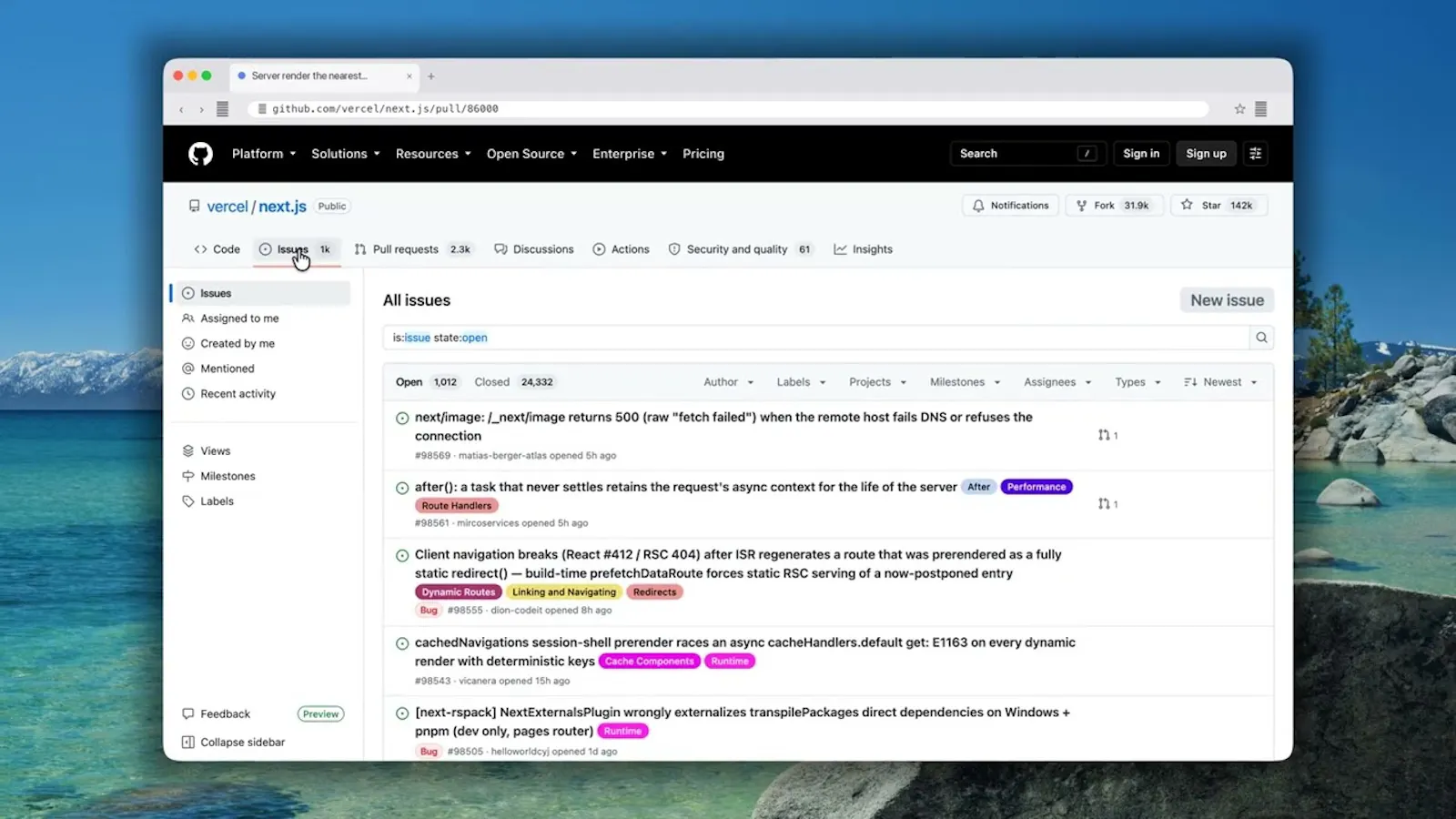Collapse the sidebar
Image resolution: width=1456 pixels, height=819 pixels.
point(233,743)
